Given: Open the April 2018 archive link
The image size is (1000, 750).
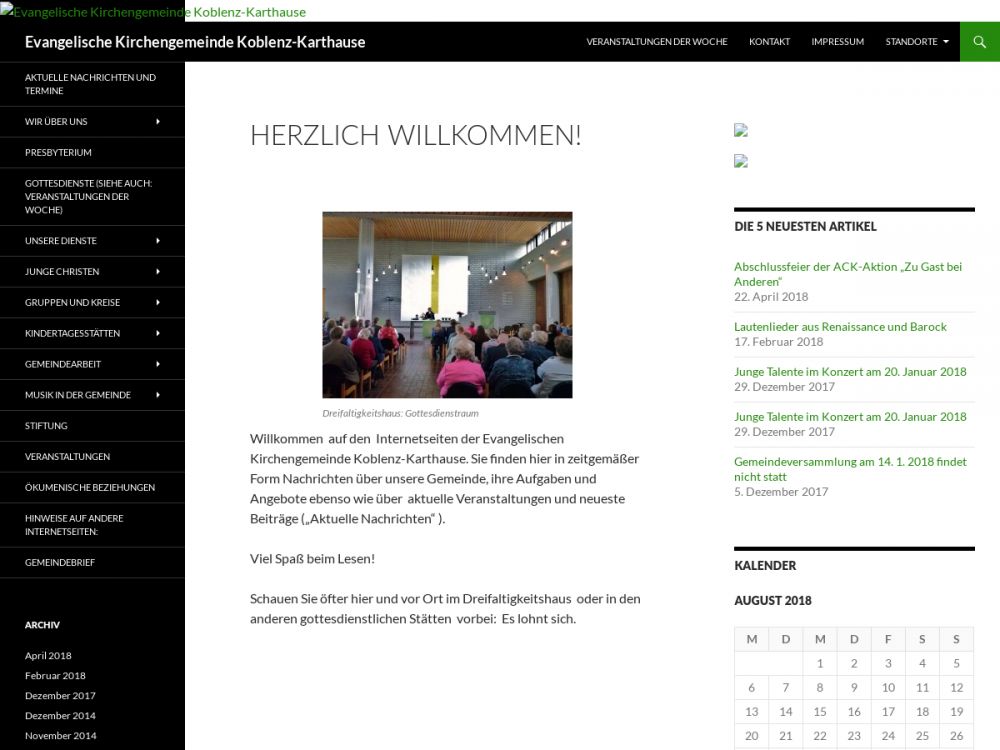Looking at the screenshot, I should [x=48, y=656].
